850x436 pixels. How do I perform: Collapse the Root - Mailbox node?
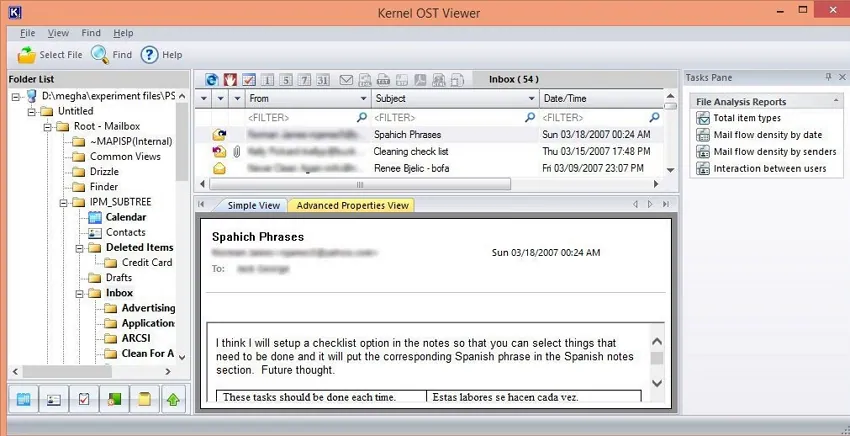(x=48, y=126)
